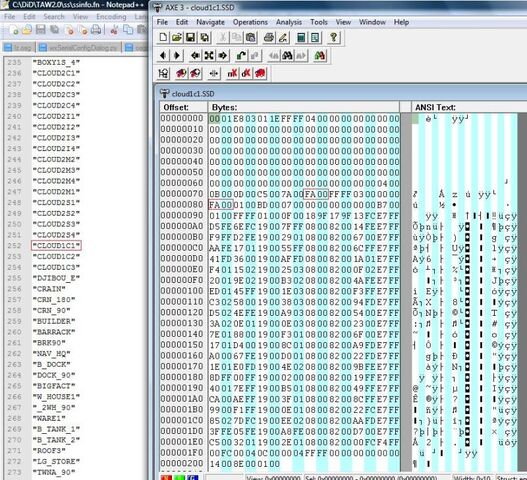527x480 pixels.
Task: Click offset row 00000100 in hex view
Action: coord(182,291)
